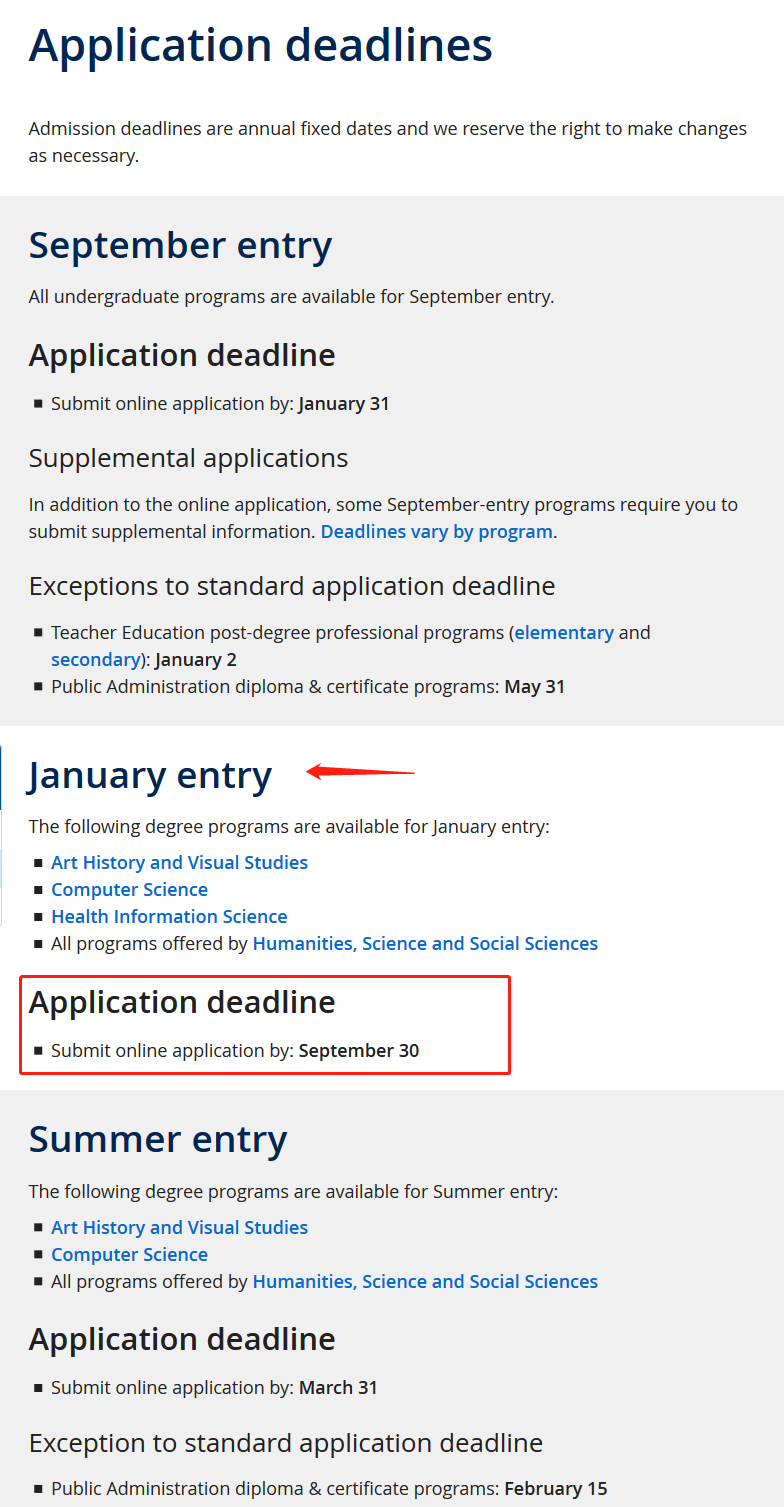
Task: Click the "elementary" Teacher Education link
Action: (564, 633)
